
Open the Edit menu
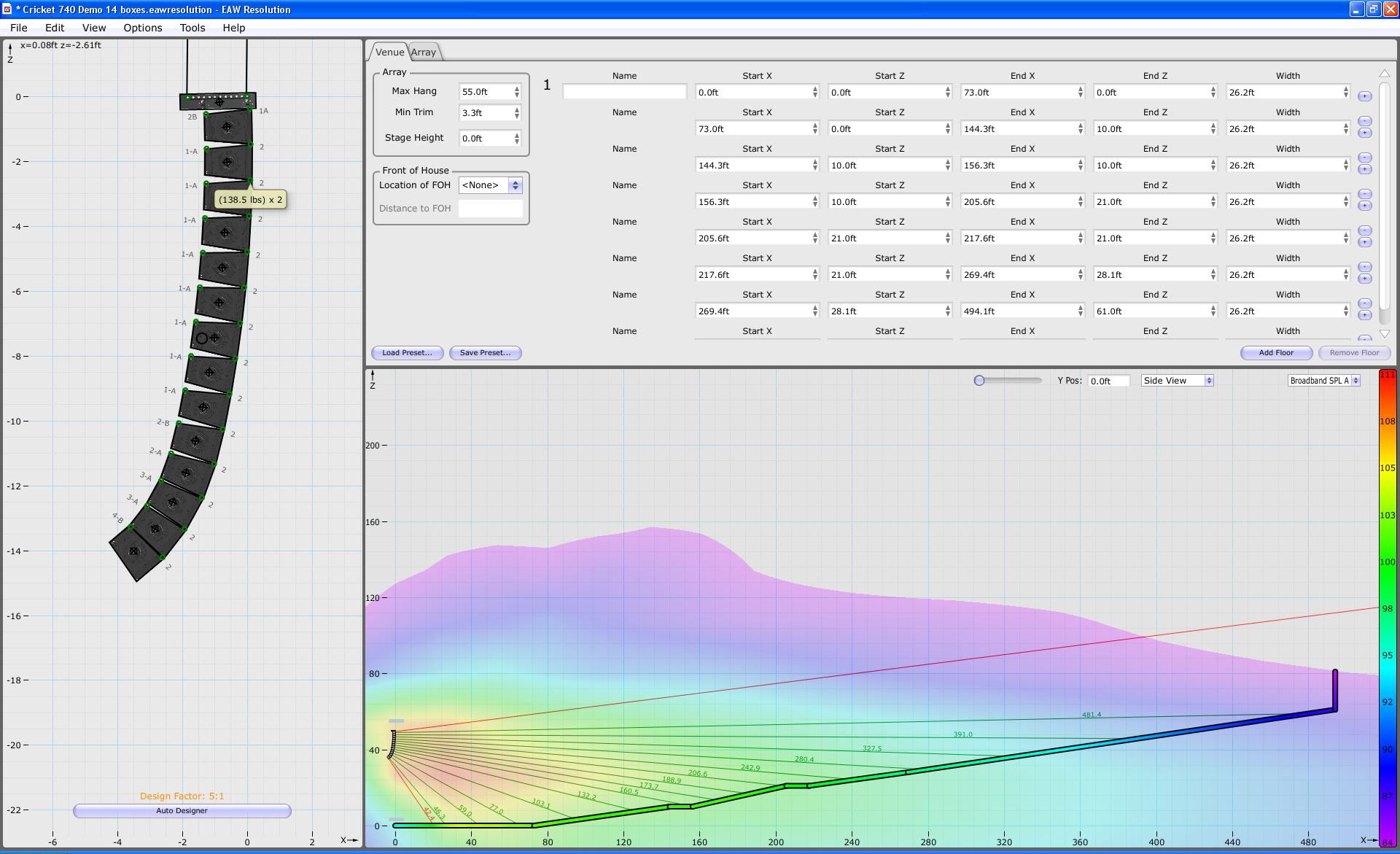pyautogui.click(x=55, y=28)
